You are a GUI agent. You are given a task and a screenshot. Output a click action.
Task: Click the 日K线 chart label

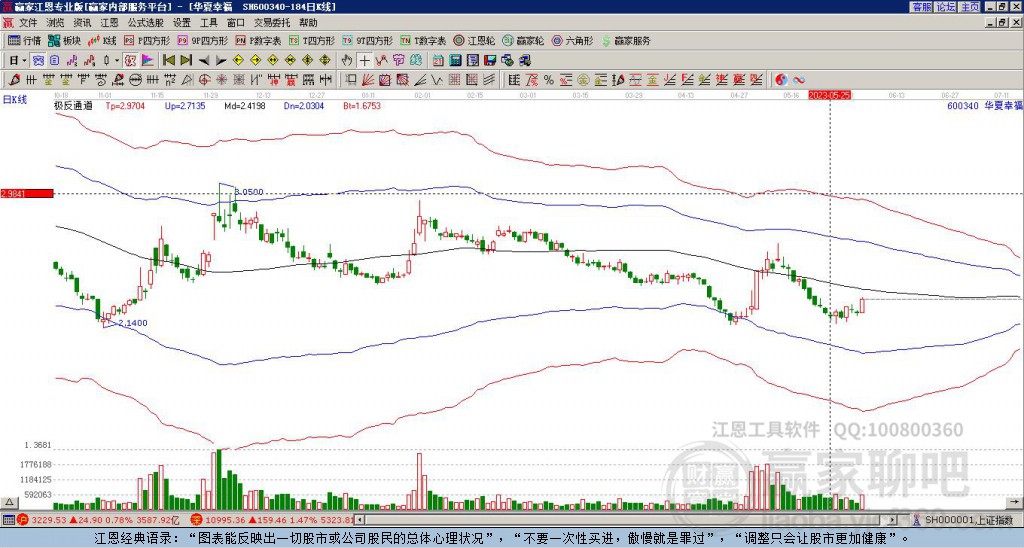point(14,100)
